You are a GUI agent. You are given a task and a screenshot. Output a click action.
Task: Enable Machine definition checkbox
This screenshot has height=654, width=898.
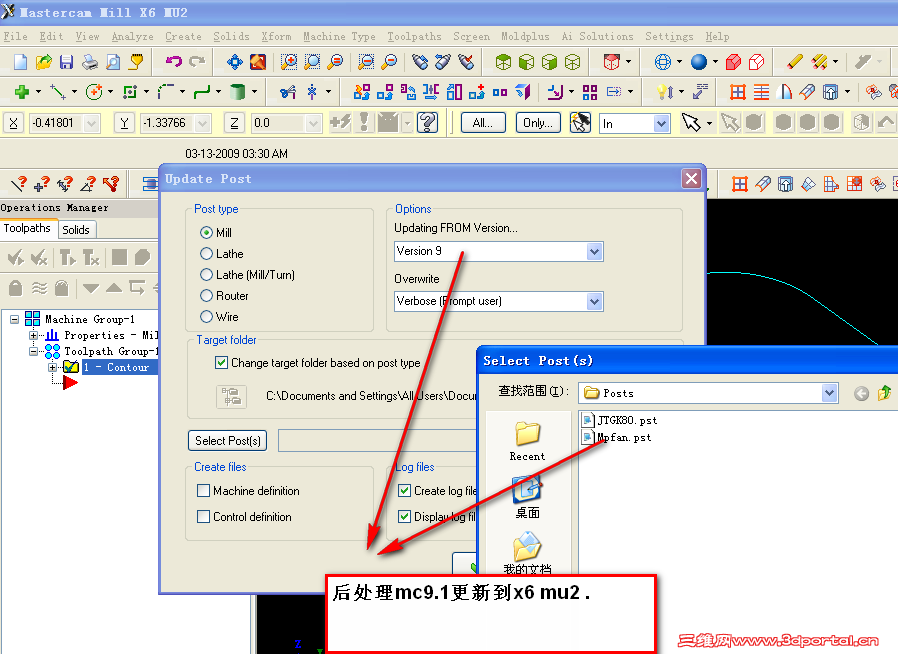(x=203, y=491)
